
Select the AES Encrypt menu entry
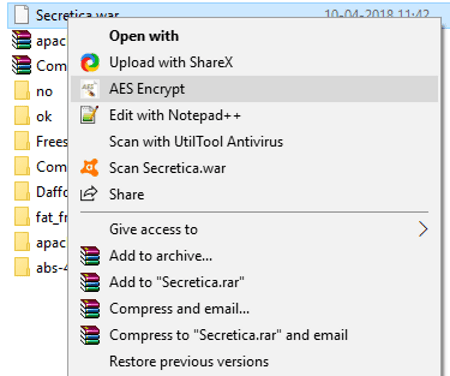coord(254,89)
